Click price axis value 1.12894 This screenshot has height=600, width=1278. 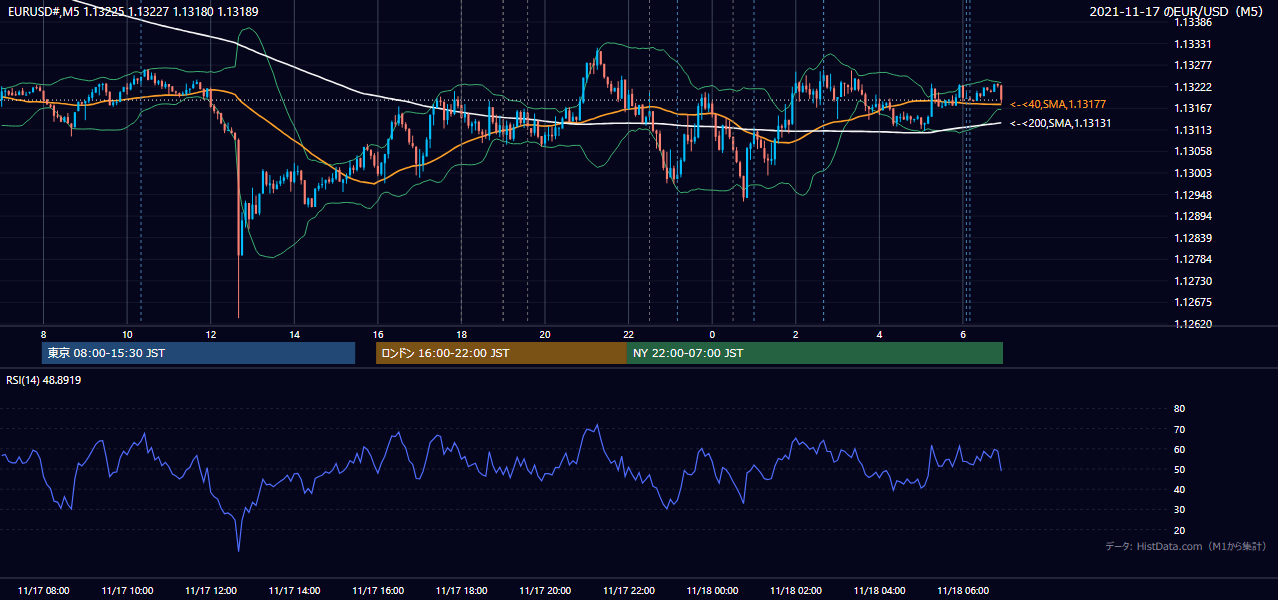(x=1193, y=216)
